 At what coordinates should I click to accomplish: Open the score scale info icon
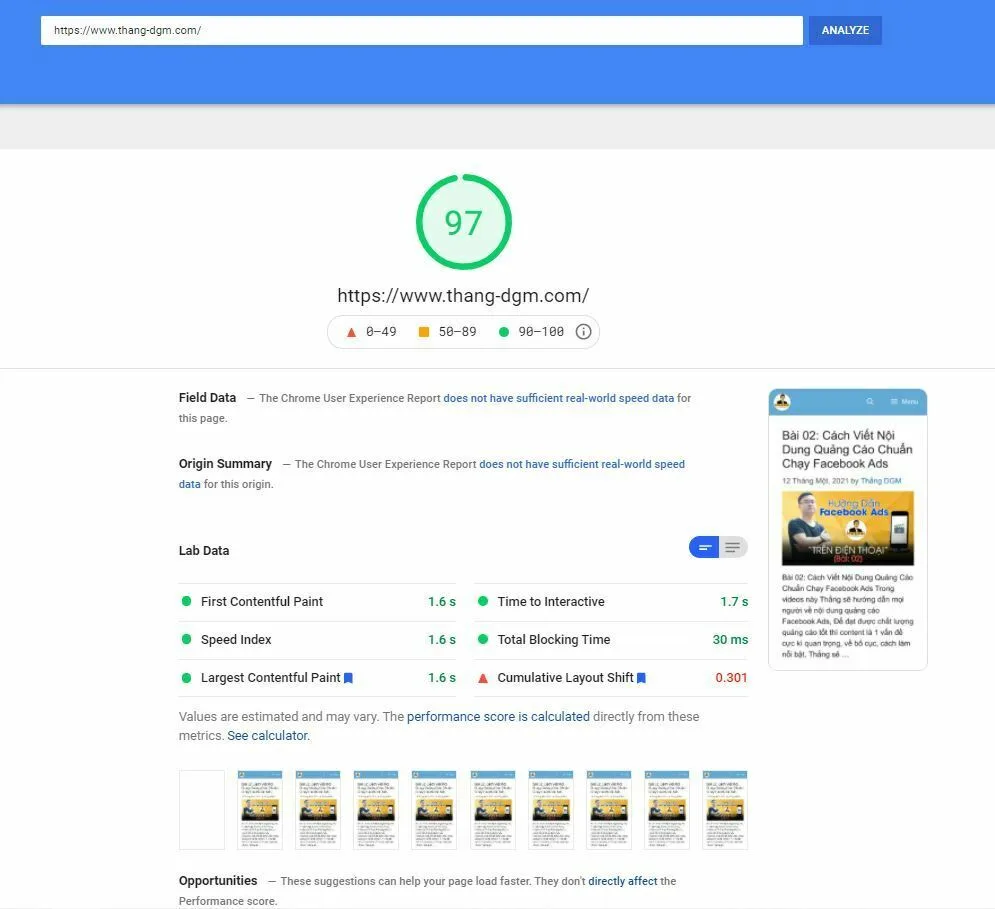point(583,332)
